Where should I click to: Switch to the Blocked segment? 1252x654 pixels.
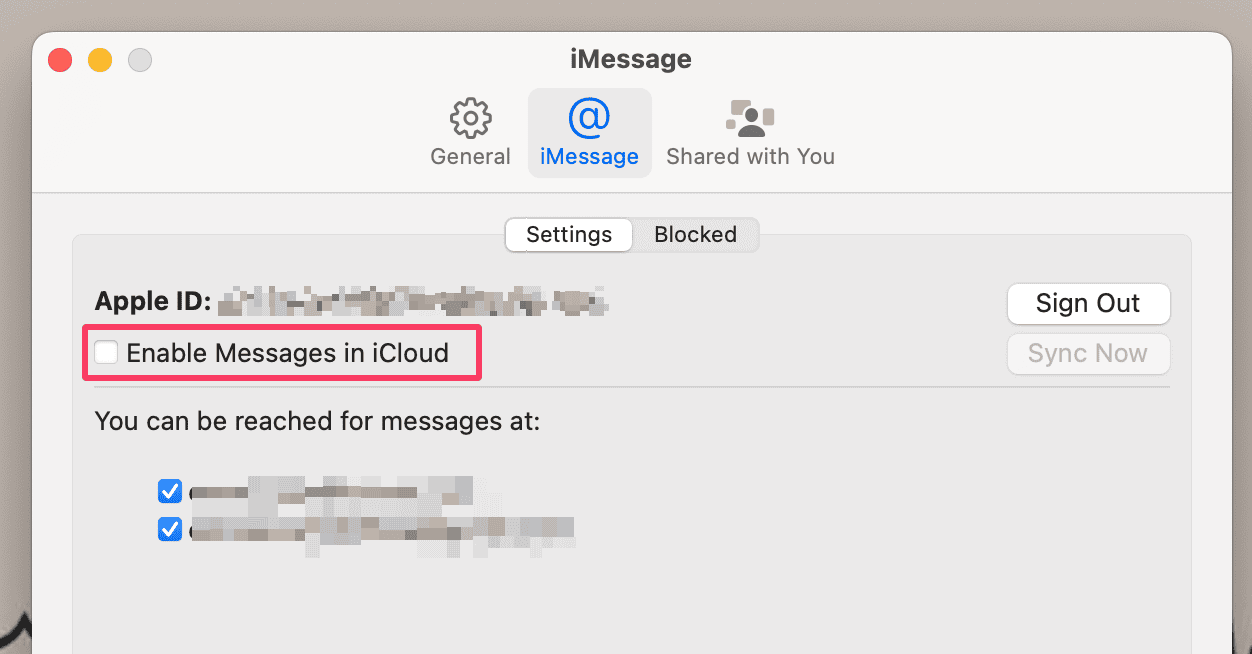(695, 235)
